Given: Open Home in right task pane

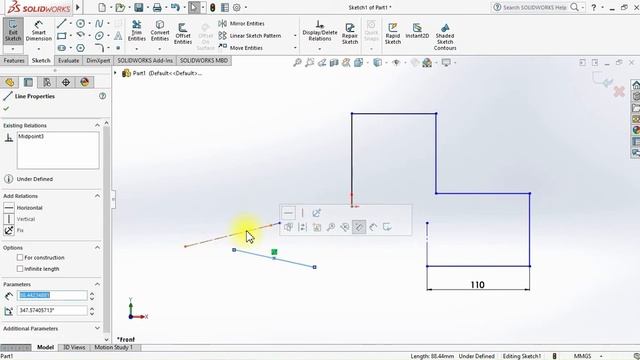Looking at the screenshot, I should 636,85.
